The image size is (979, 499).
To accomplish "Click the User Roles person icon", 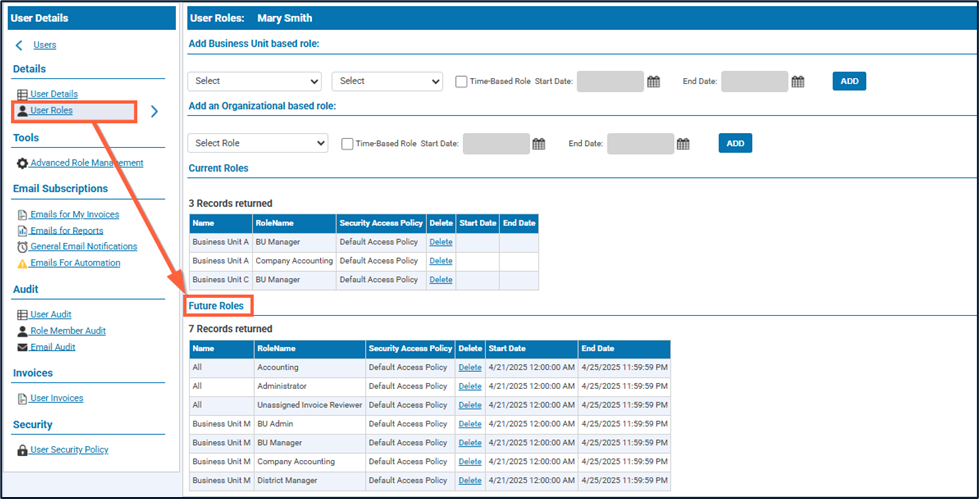I will [x=22, y=111].
